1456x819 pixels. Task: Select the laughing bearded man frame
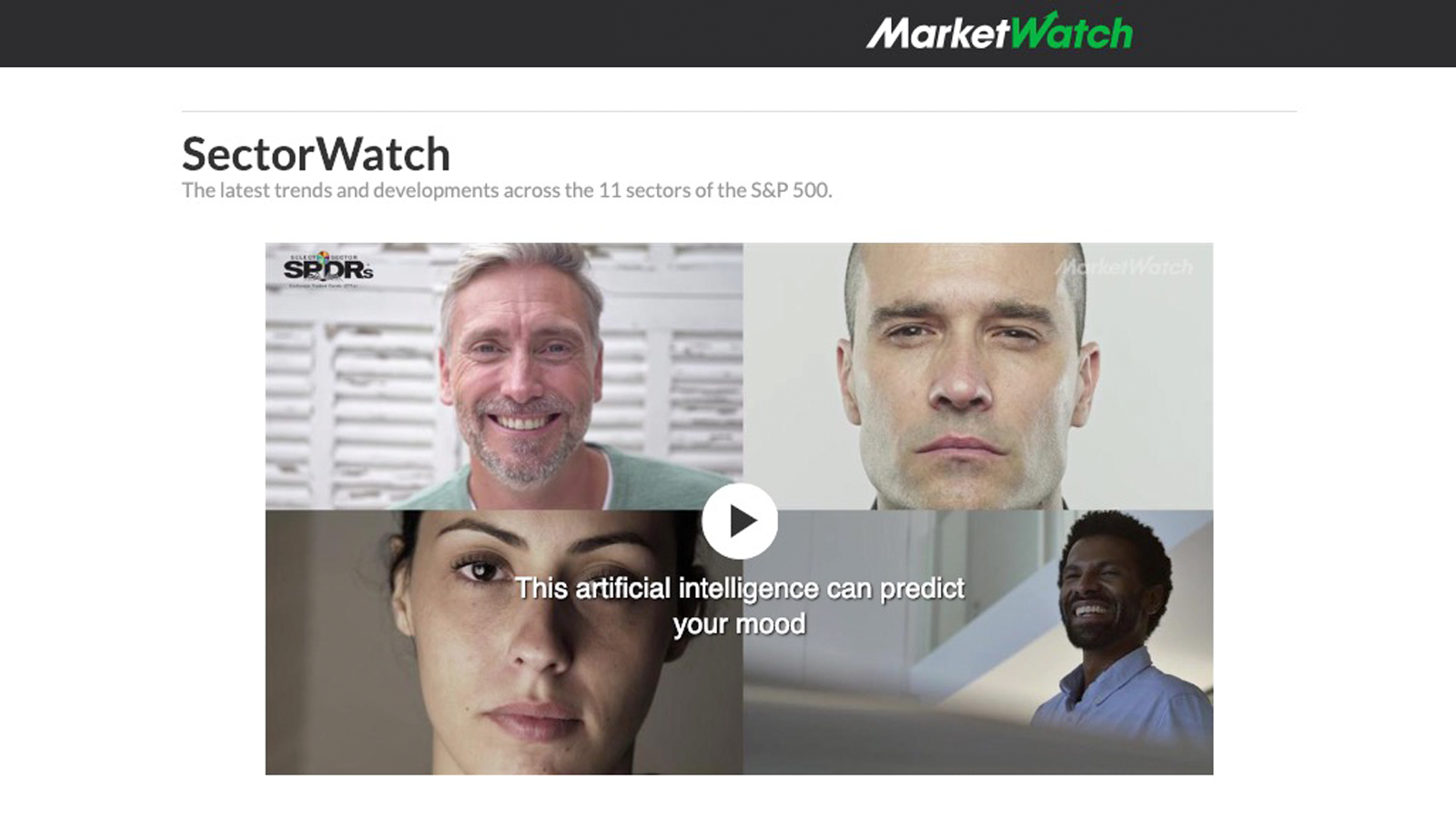coord(978,642)
